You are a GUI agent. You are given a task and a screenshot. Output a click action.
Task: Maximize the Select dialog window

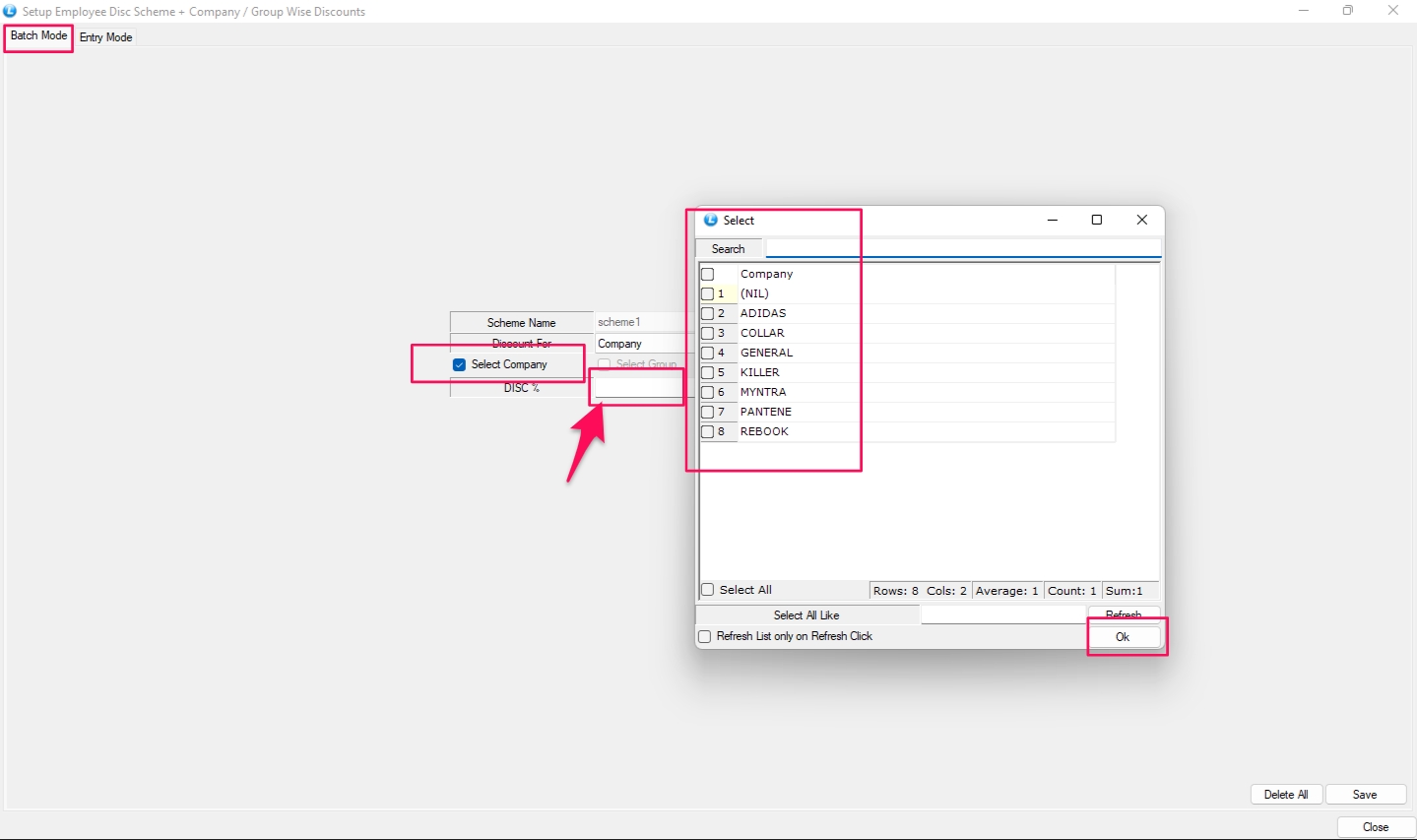pyautogui.click(x=1097, y=220)
